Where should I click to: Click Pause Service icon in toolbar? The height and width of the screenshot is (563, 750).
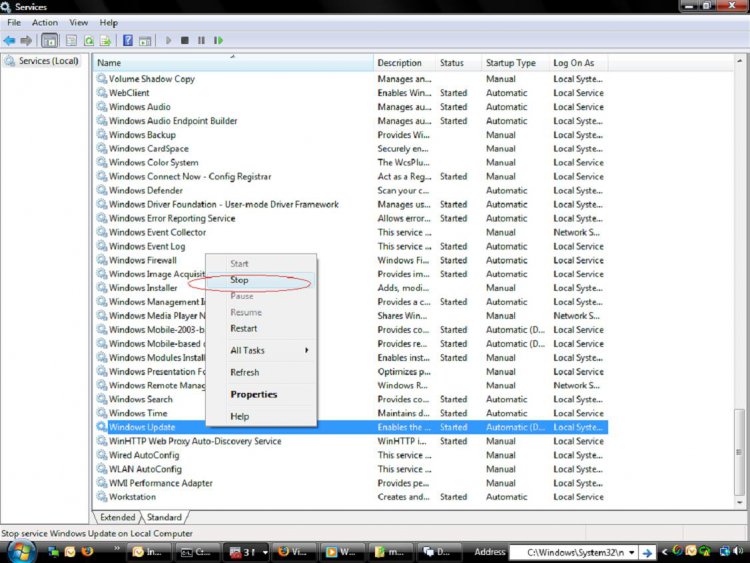coord(201,41)
